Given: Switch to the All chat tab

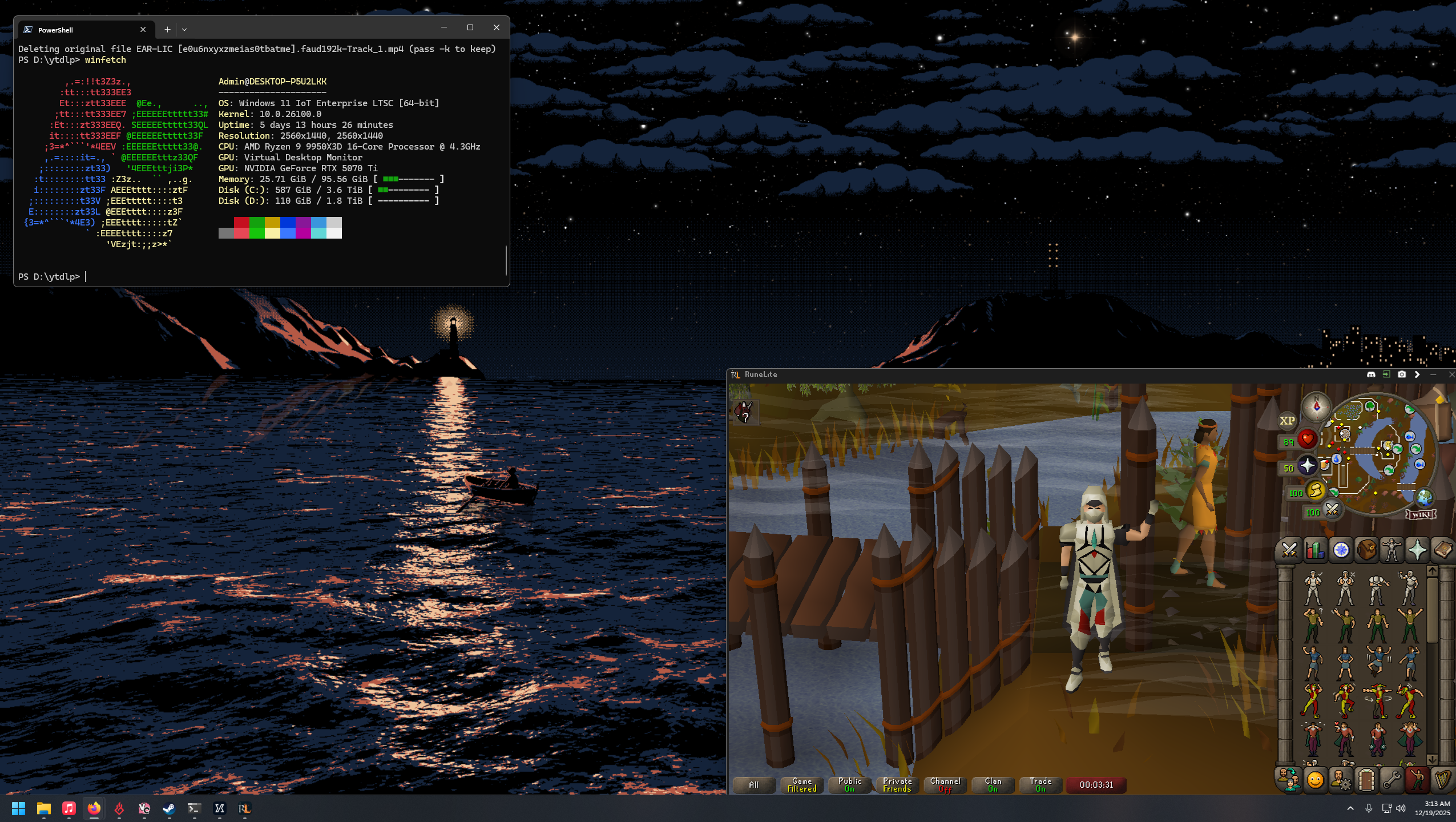Looking at the screenshot, I should pyautogui.click(x=753, y=785).
